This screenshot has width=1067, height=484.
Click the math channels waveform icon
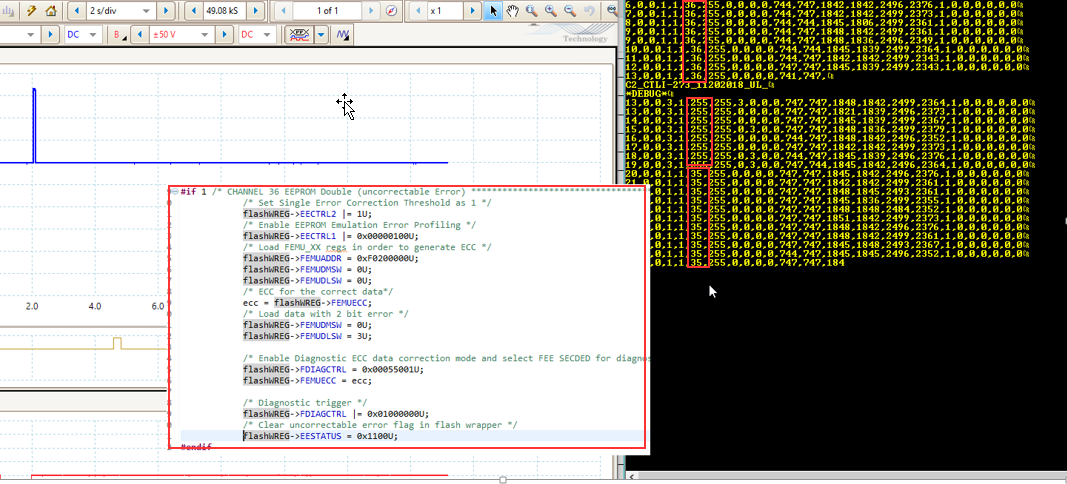297,35
